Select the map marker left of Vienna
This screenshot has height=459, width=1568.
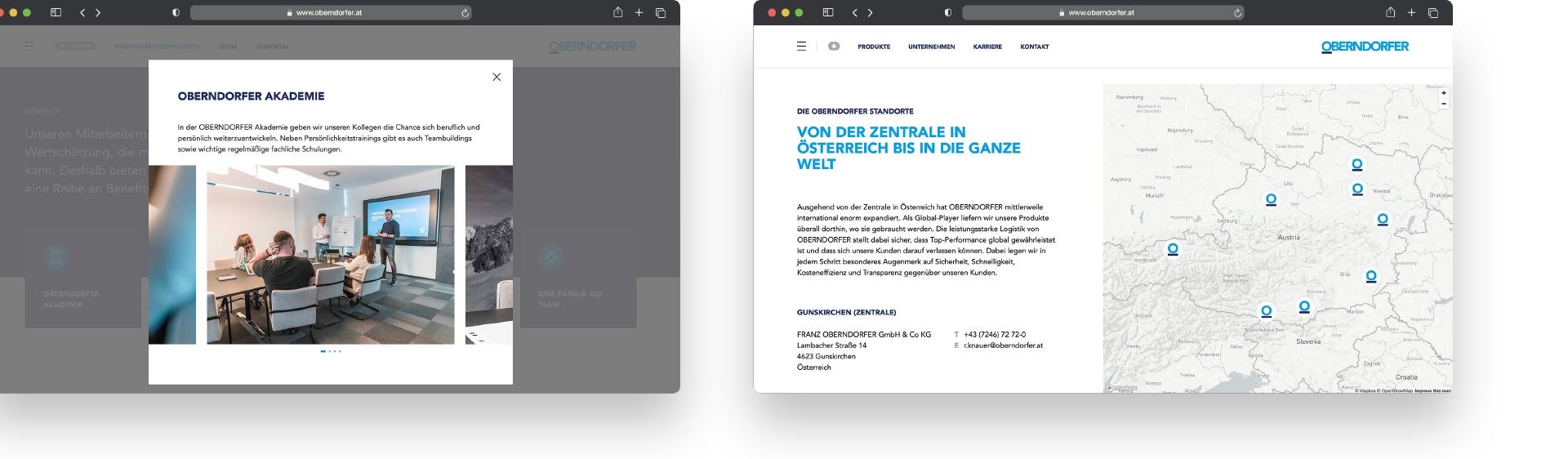(1357, 189)
